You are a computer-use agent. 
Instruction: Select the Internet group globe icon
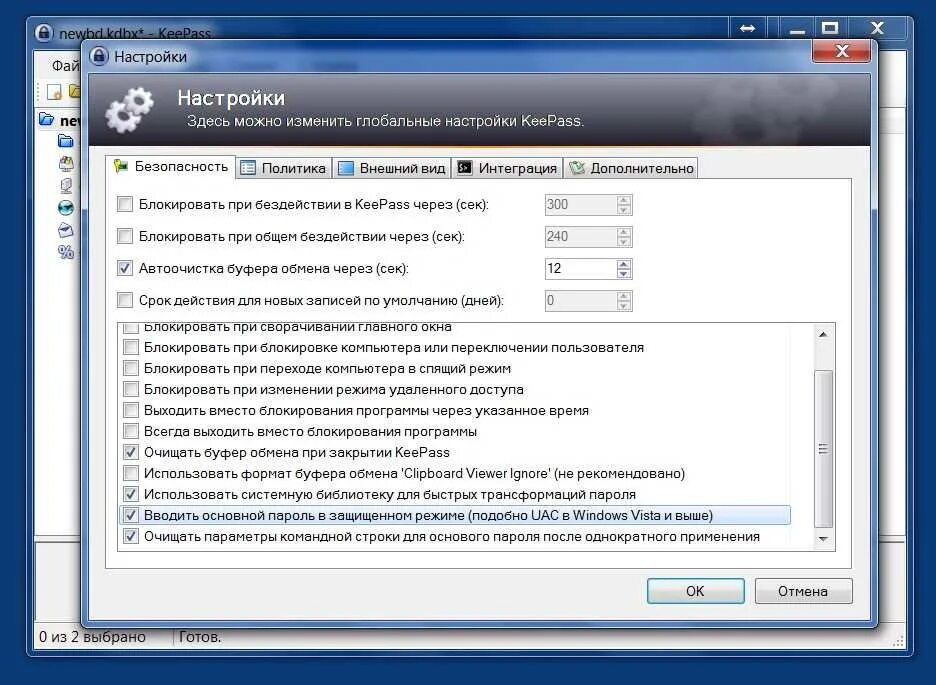(66, 208)
